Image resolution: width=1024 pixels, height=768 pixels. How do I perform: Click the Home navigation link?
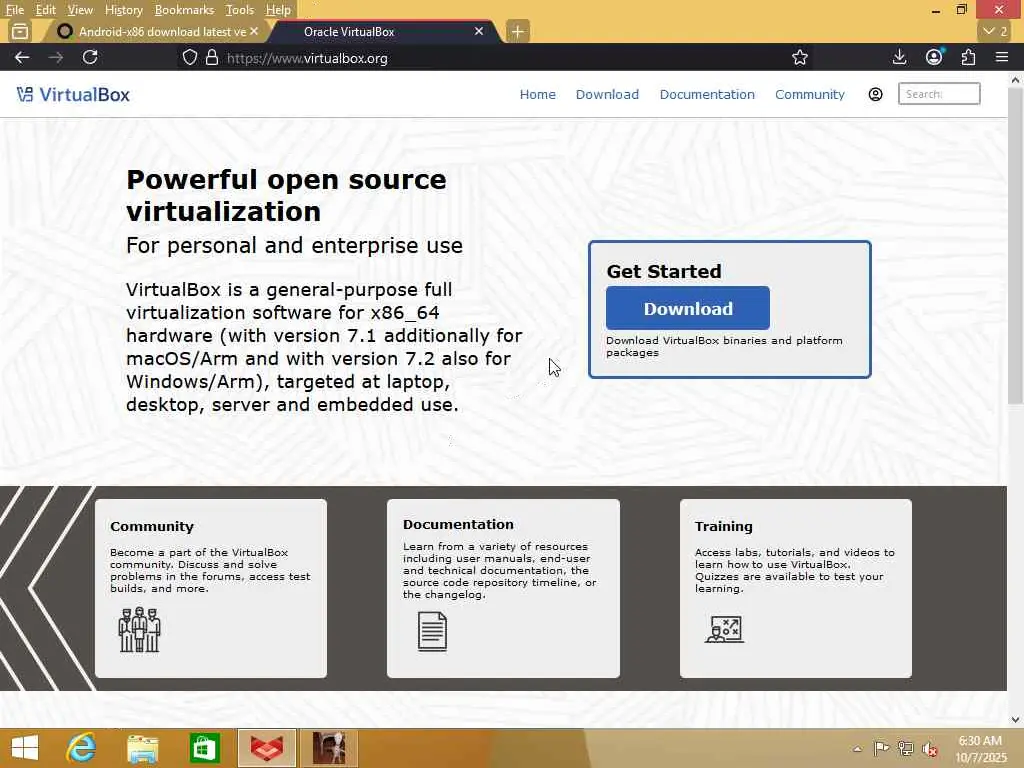[x=537, y=95]
